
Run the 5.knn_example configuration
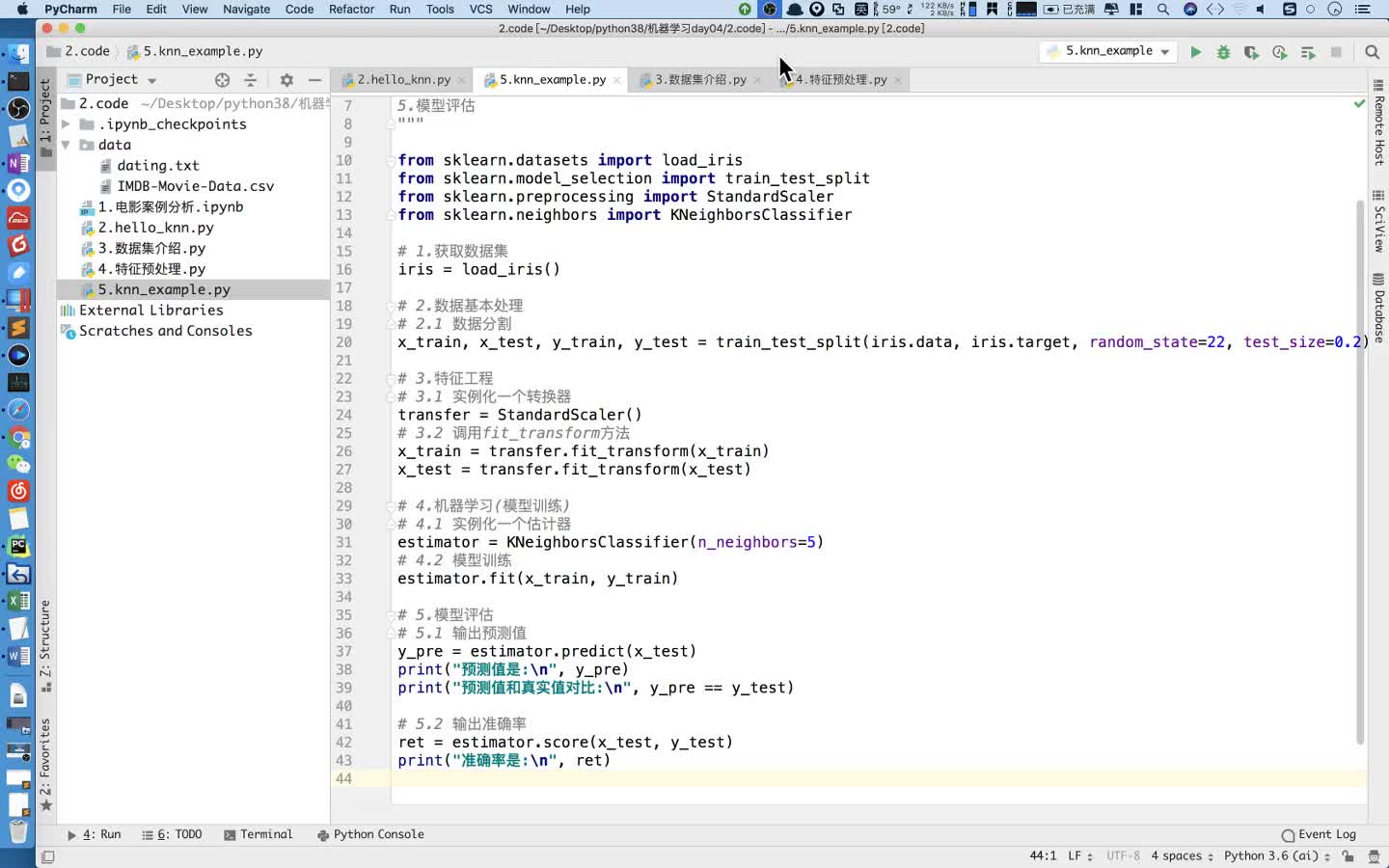(x=1195, y=52)
